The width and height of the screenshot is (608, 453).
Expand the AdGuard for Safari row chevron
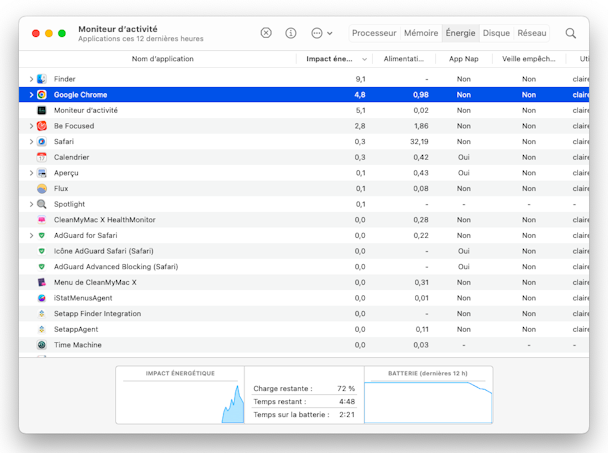[x=31, y=235]
